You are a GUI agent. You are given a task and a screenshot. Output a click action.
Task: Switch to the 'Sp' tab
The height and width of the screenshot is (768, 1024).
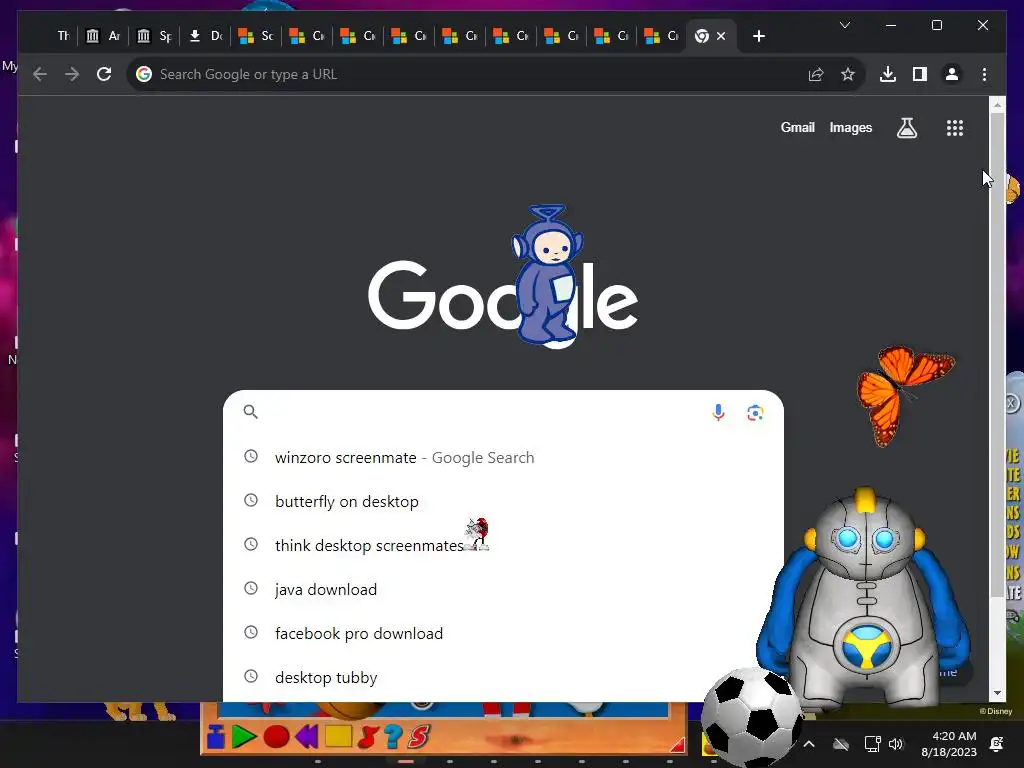tap(154, 36)
